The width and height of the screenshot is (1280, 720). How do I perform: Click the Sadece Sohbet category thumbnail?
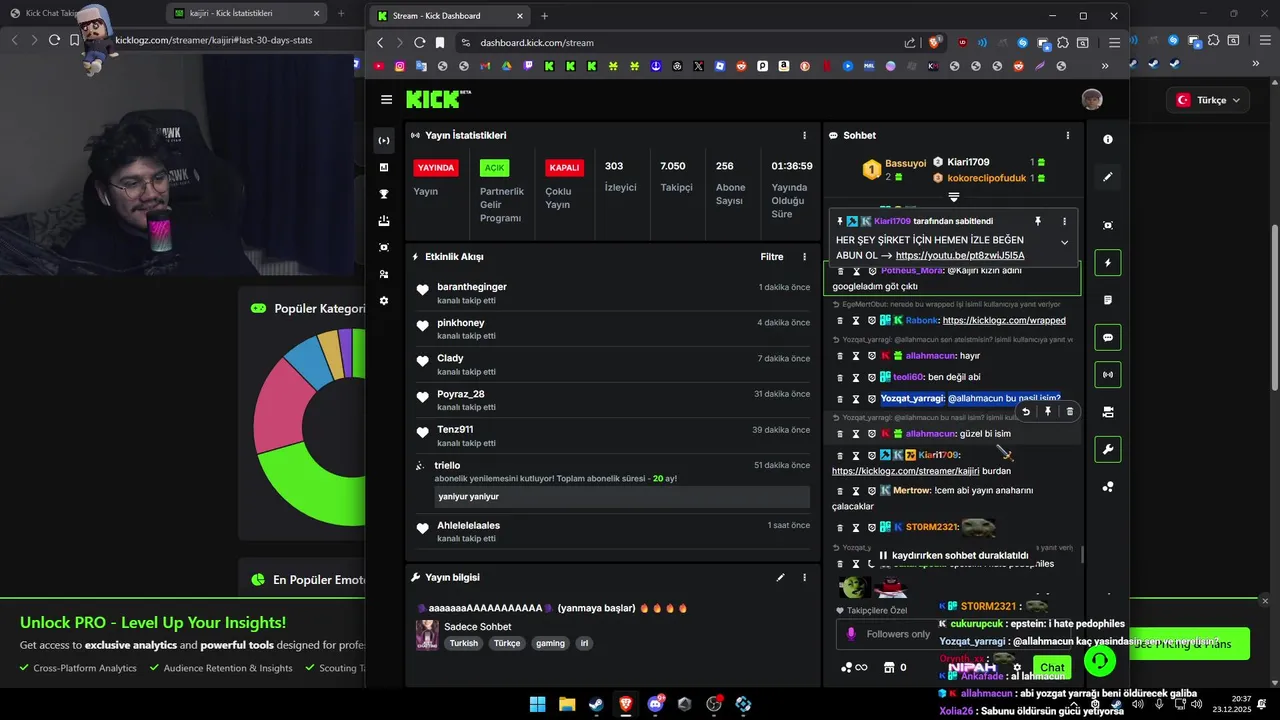(427, 634)
